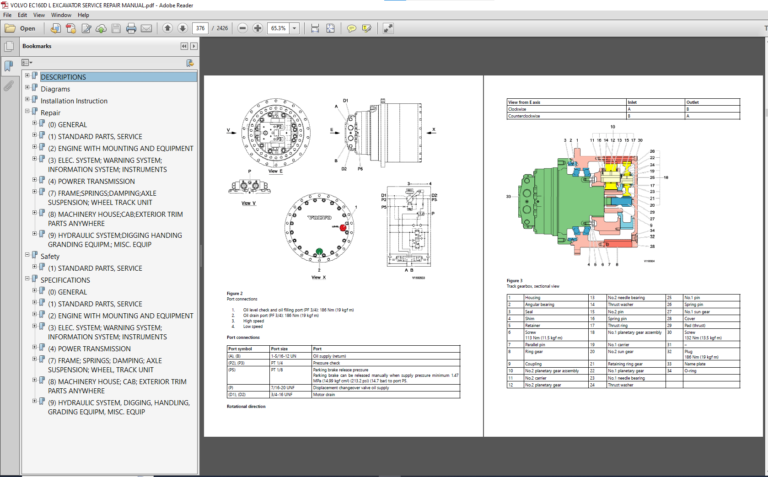768x477 pixels.
Task: Click the Open file toolbar button
Action: click(21, 28)
